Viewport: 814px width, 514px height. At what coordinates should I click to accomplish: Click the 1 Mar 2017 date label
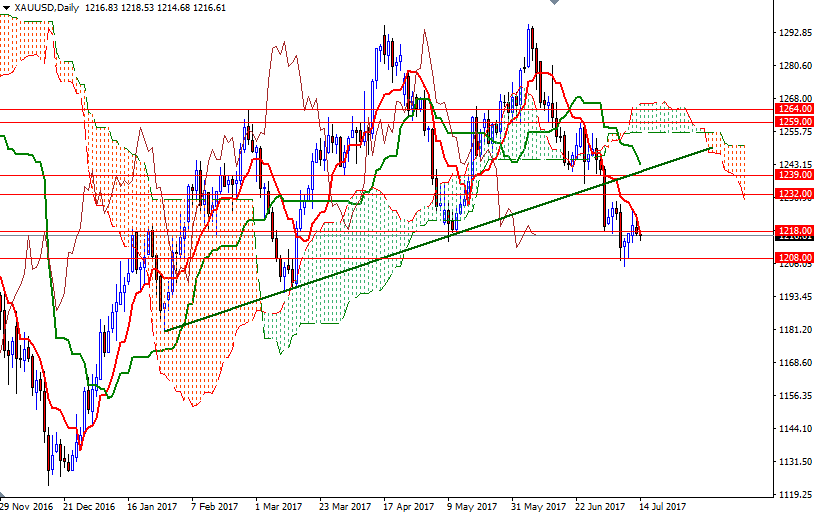coord(278,506)
